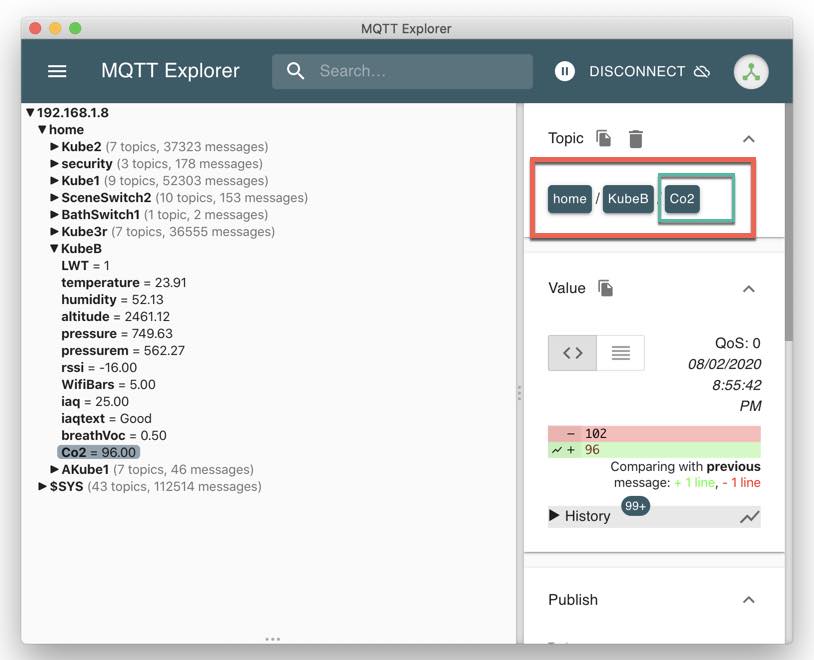Select the Co2 = 96.00 topic

(x=99, y=453)
